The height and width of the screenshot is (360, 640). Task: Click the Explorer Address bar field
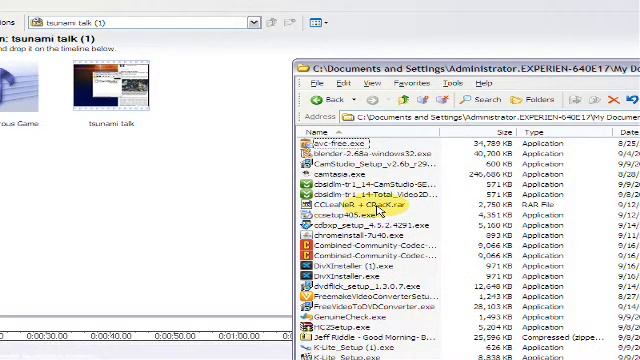(490, 117)
